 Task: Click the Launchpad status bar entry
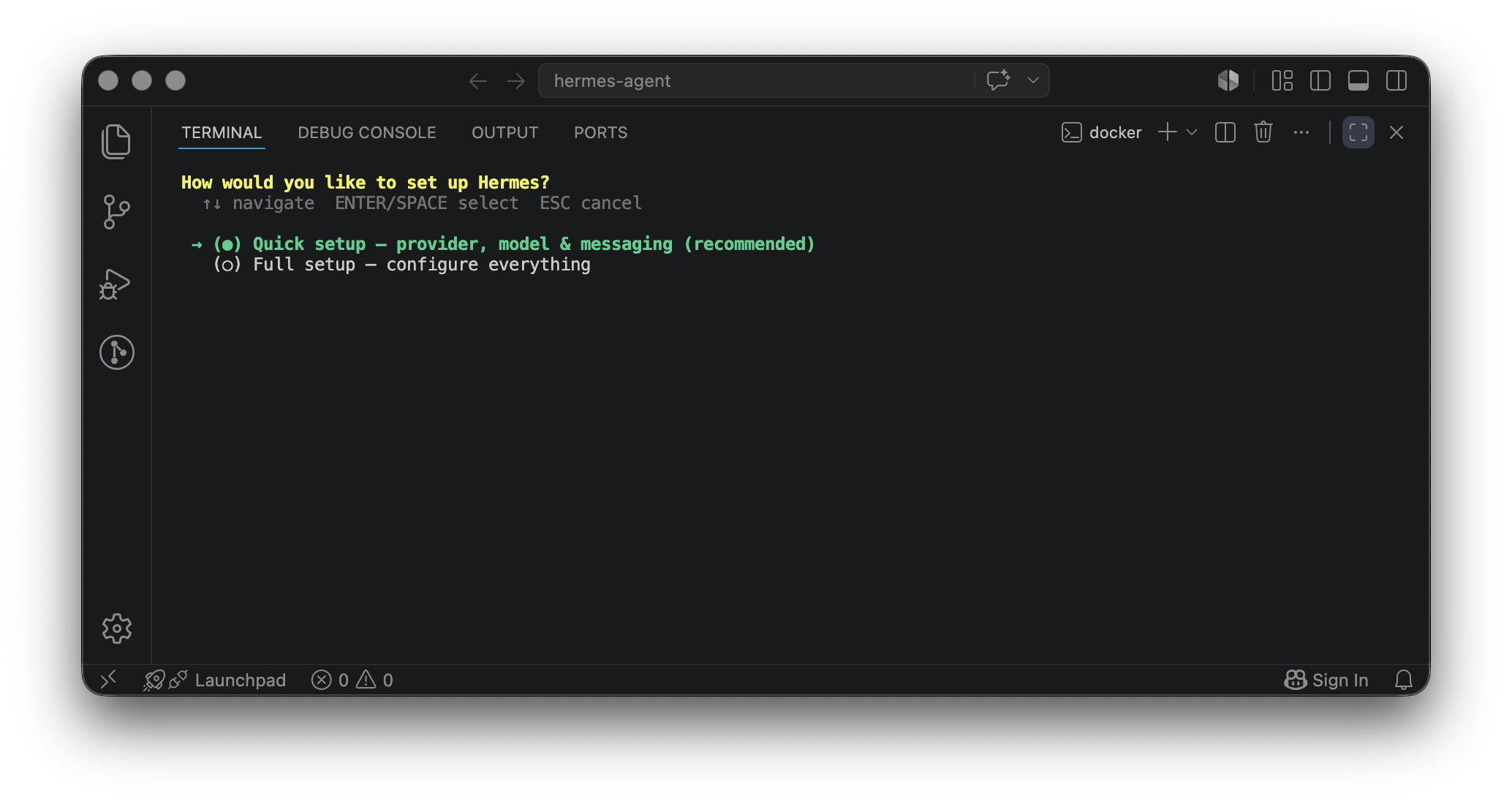coord(241,680)
